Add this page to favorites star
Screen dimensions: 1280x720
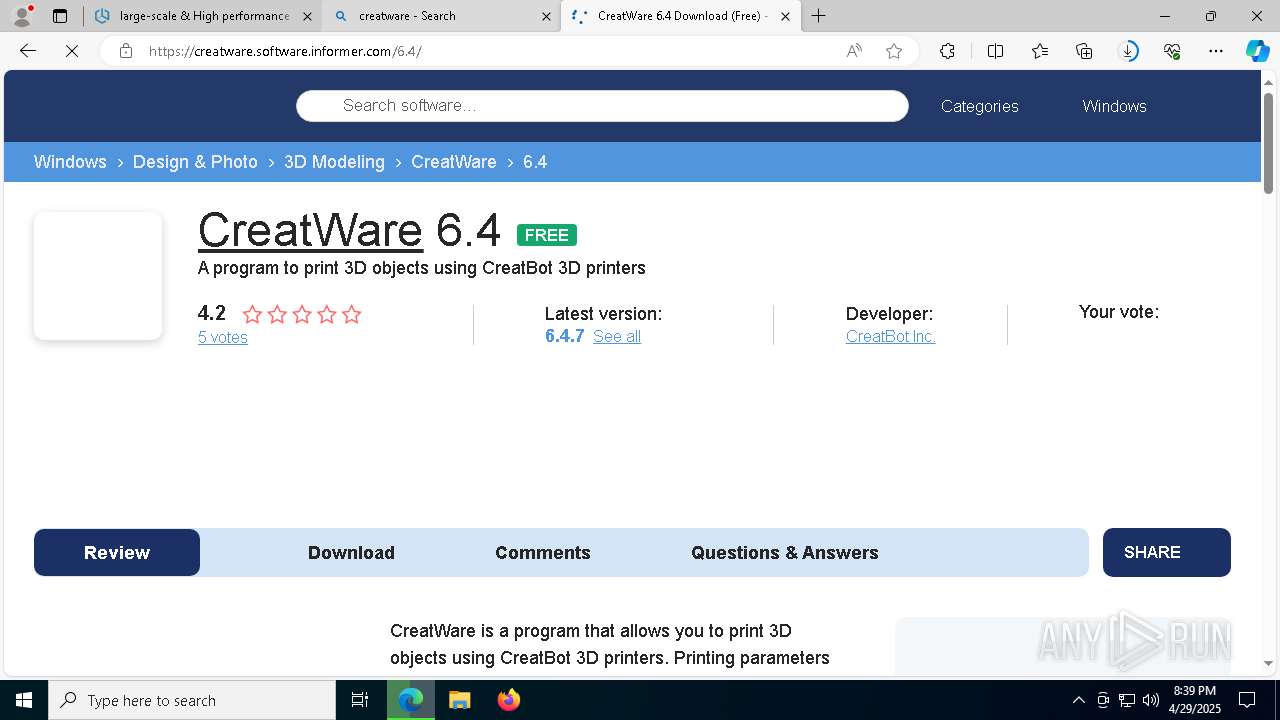pos(894,51)
